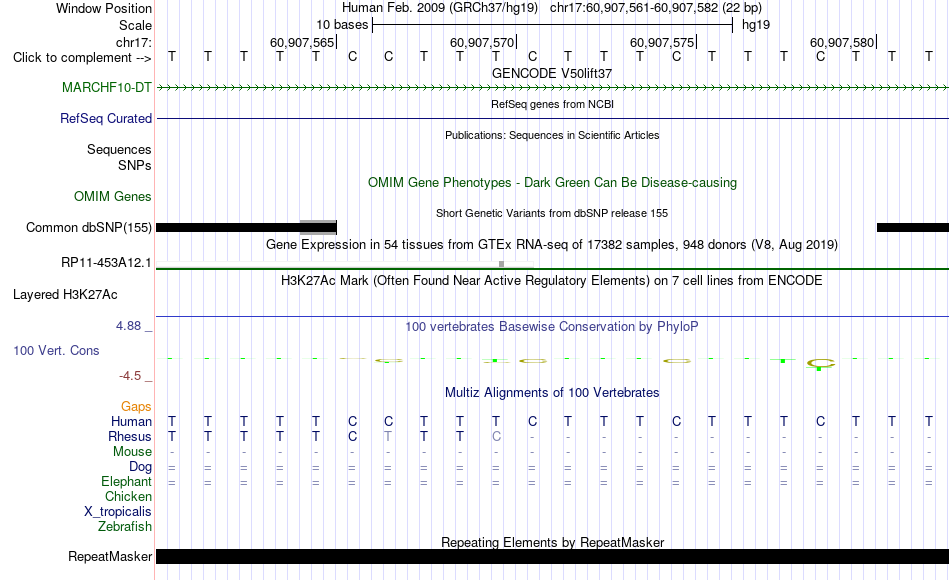The height and width of the screenshot is (580, 950).
Task: Click 'Repeating Elements by RepeatMasker' title
Action: [x=553, y=542]
